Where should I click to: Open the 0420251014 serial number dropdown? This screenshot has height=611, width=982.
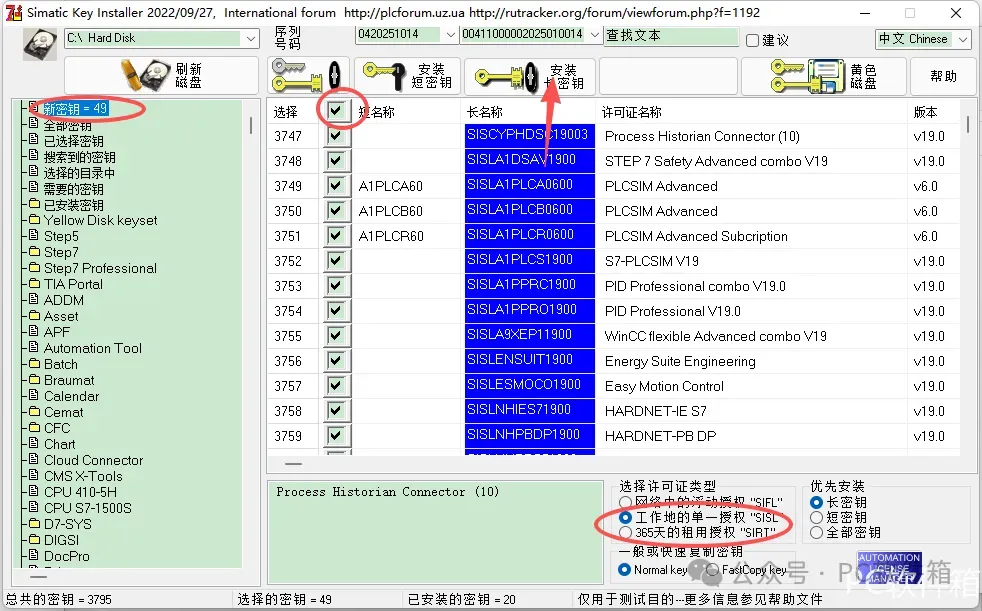450,35
